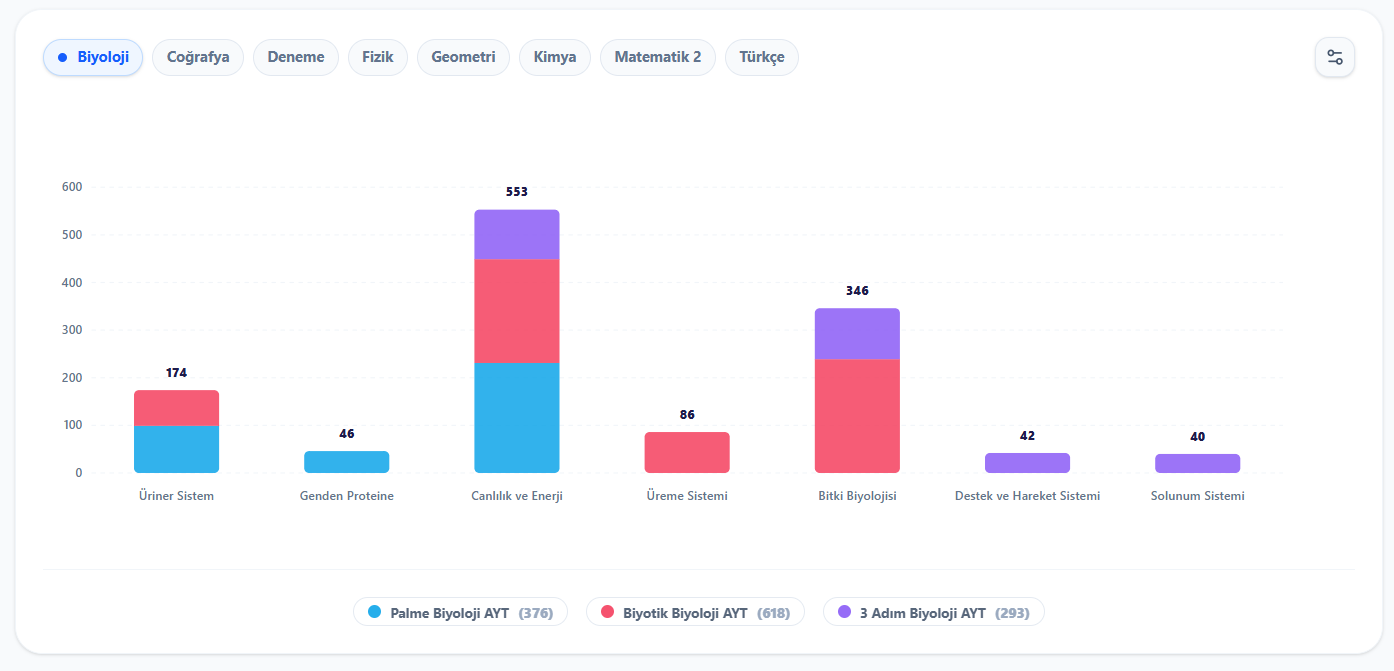Hide the 3 Adım Biyoloji AYT series
Image resolution: width=1394 pixels, height=671 pixels.
point(933,612)
